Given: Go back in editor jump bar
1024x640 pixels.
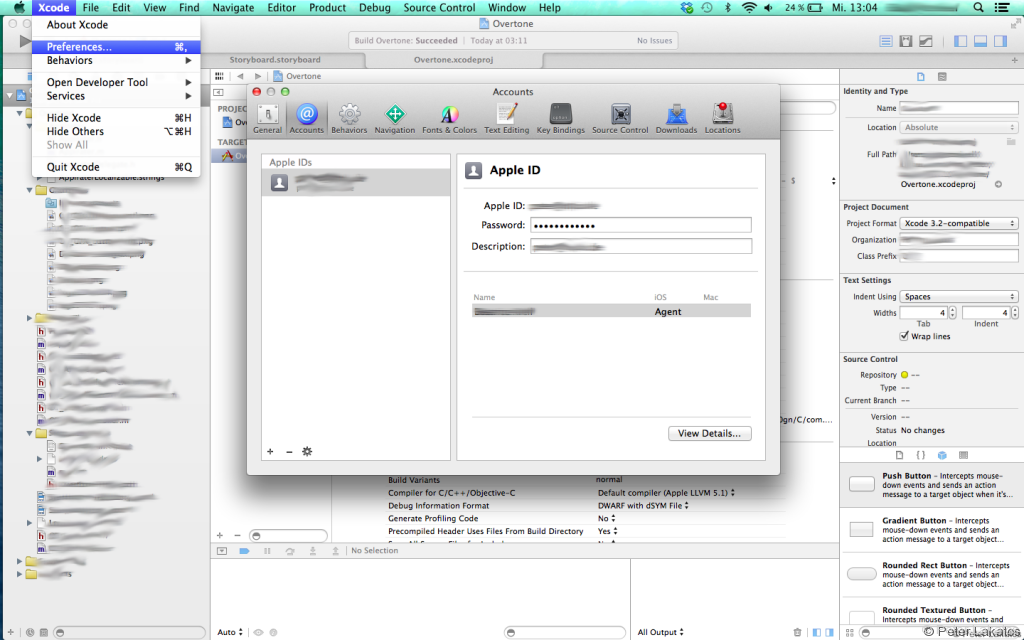Looking at the screenshot, I should click(x=240, y=76).
